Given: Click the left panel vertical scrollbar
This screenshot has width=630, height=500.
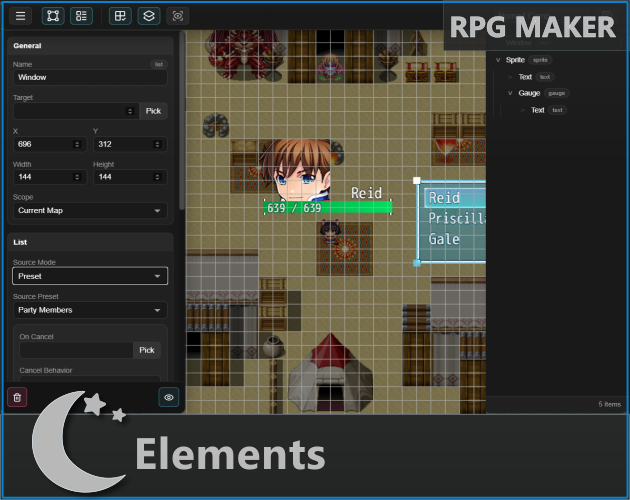Looking at the screenshot, I should [182, 121].
